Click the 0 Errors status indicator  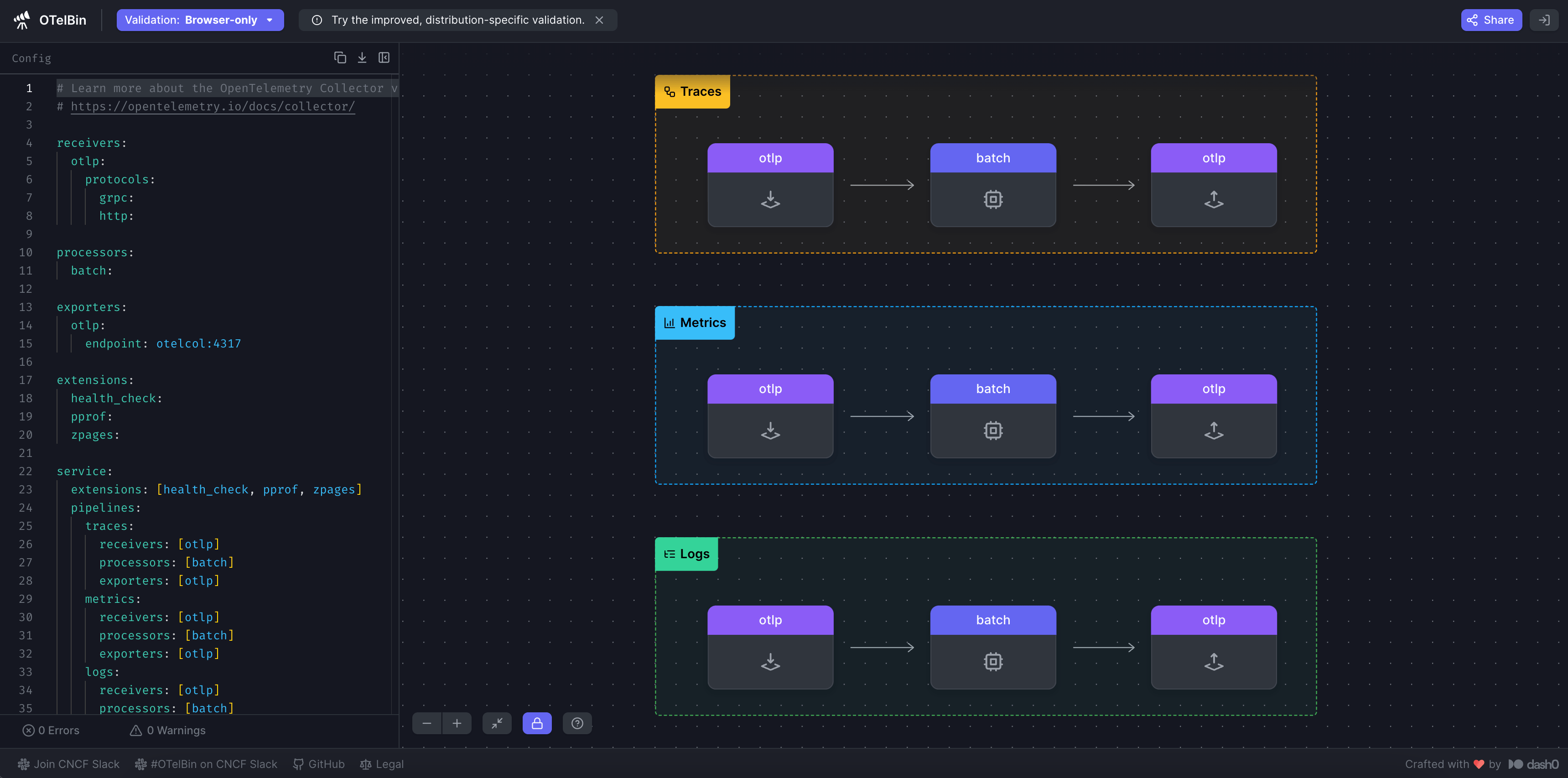click(51, 731)
